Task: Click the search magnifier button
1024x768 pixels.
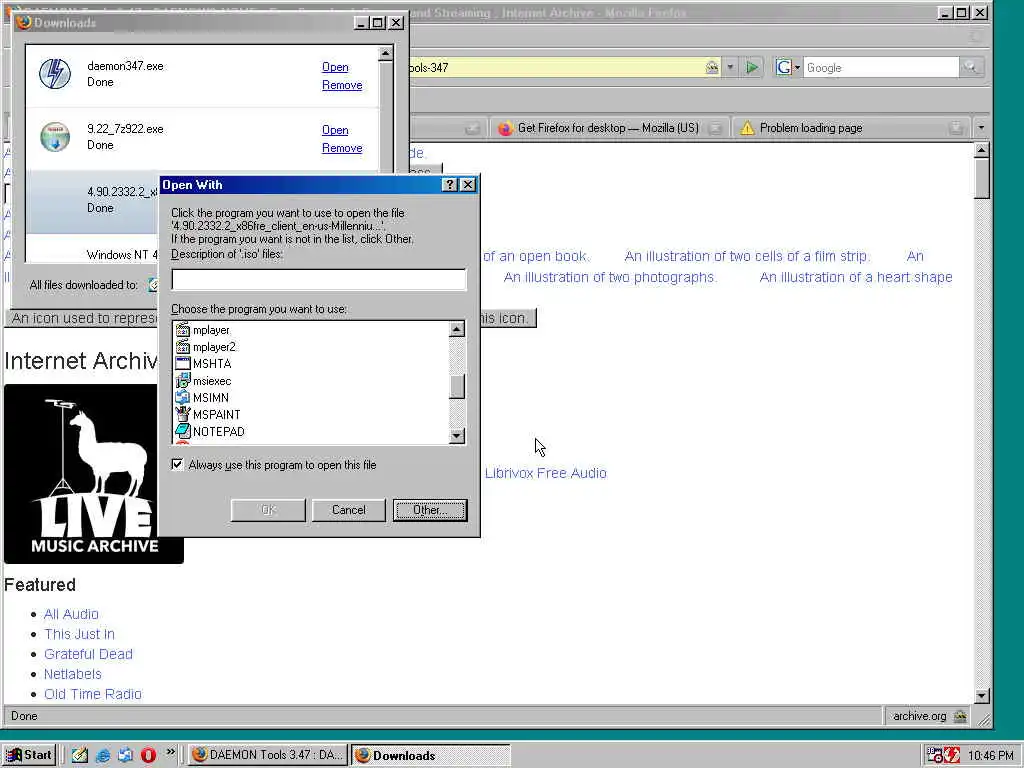Action: click(x=970, y=67)
